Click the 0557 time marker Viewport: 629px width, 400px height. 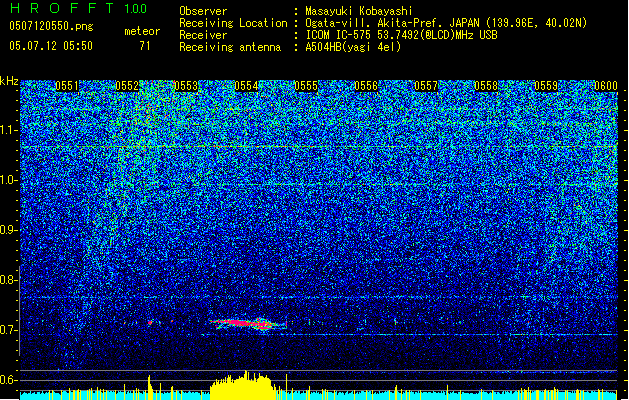click(x=426, y=86)
